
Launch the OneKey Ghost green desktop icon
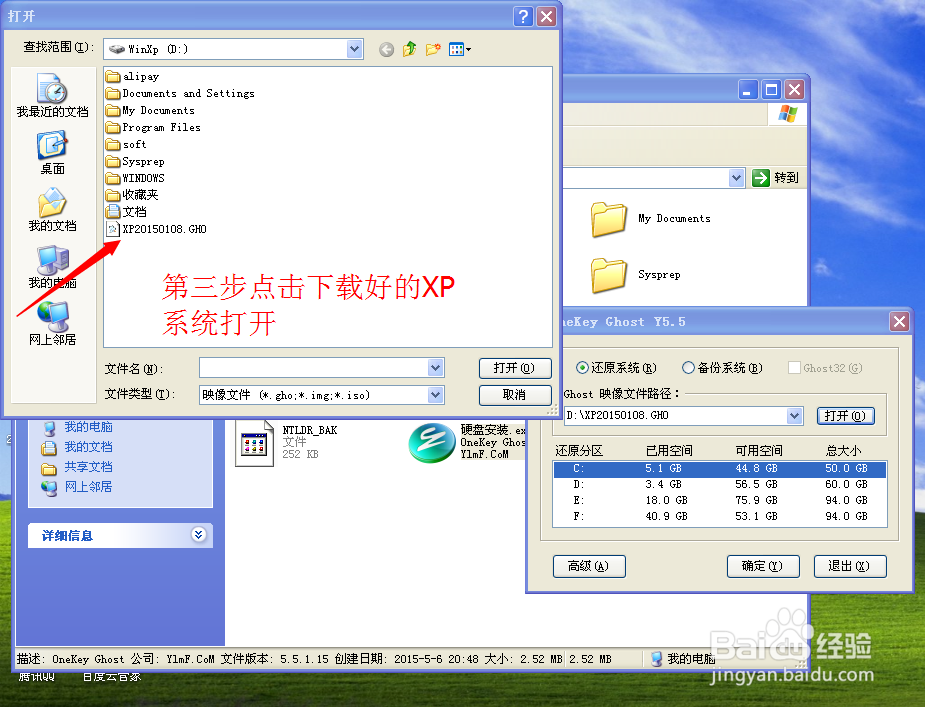(431, 441)
